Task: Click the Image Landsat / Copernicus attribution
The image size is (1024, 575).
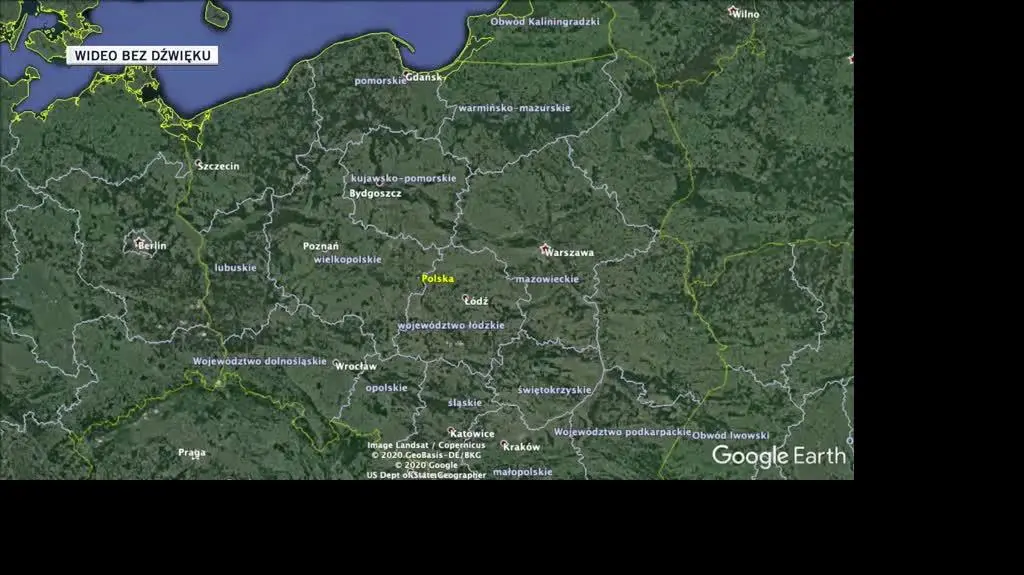Action: point(426,445)
